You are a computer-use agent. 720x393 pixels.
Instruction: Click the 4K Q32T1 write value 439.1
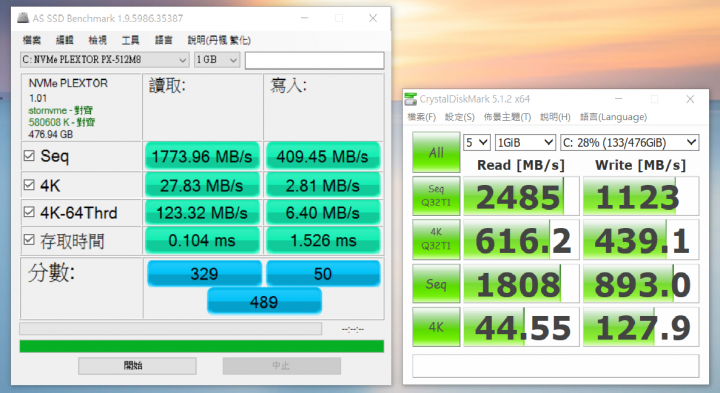tap(641, 239)
